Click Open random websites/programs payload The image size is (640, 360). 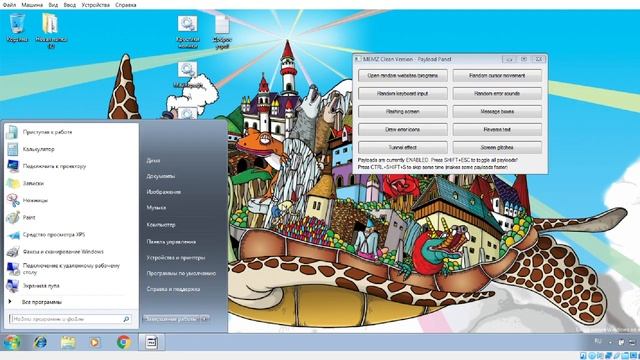tap(402, 76)
